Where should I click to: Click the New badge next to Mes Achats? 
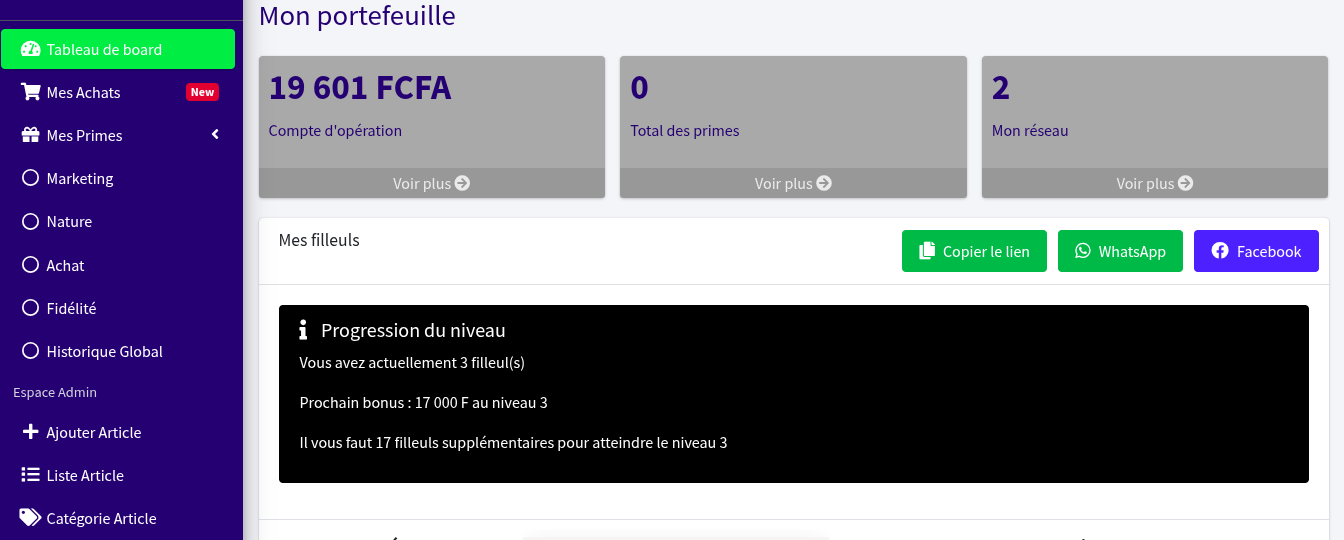202,92
